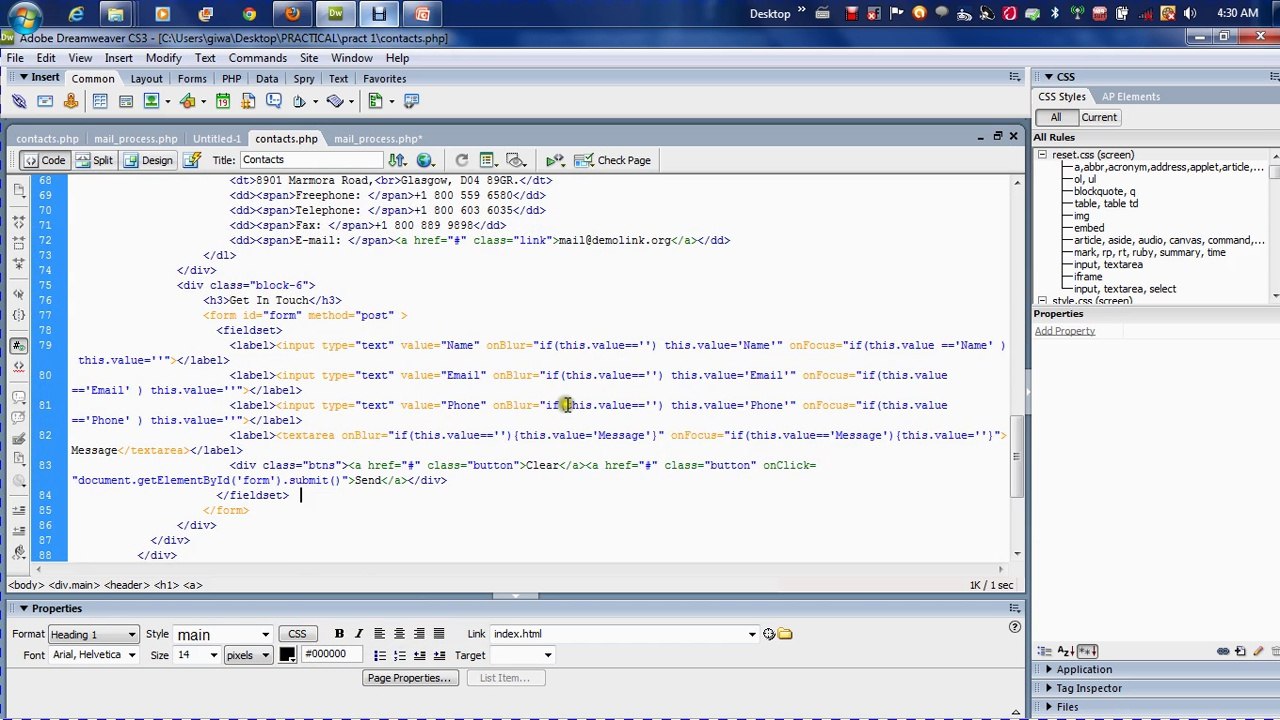Collapse reset.css (screen) tree node
Viewport: 1280px width, 720px height.
(1042, 155)
